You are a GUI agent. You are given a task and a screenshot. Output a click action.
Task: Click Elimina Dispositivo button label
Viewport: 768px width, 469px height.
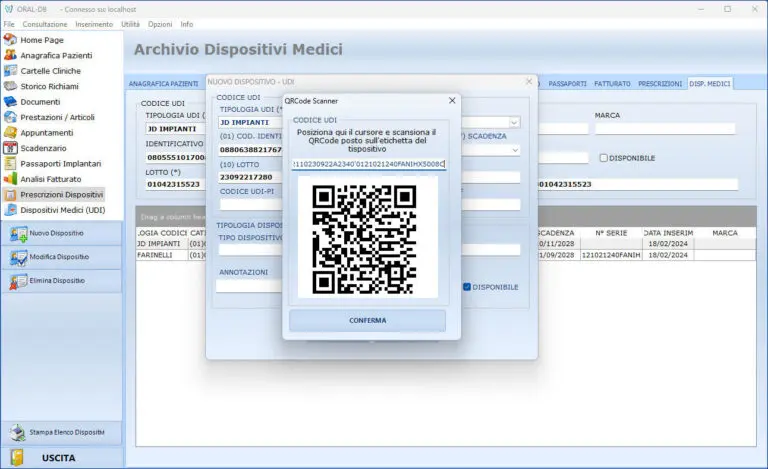tap(57, 281)
